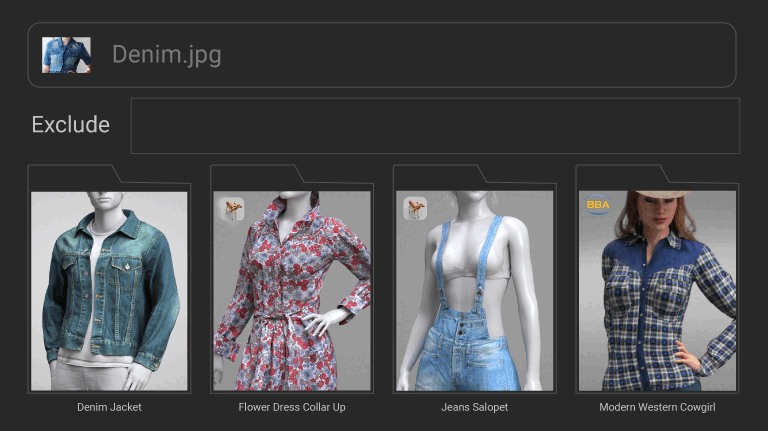Screen dimensions: 768x431
Task: Click the Denim.jpg search field text
Action: (166, 55)
